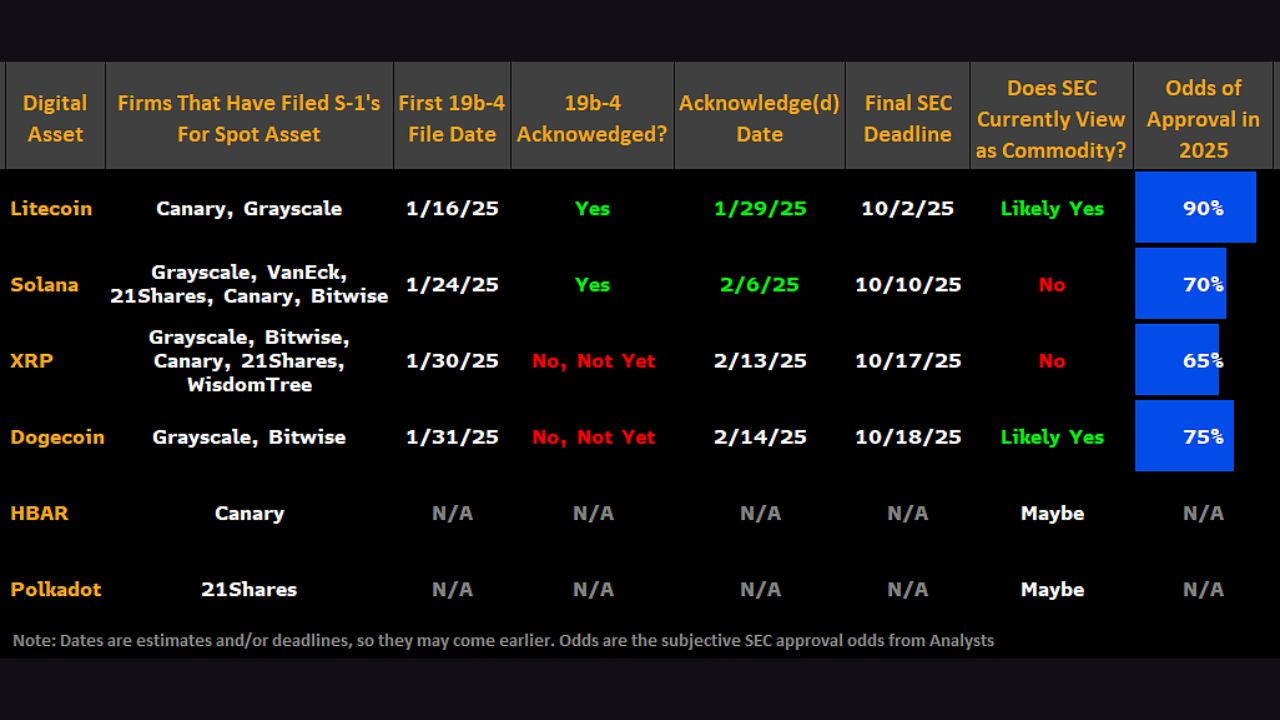Click HBAR's N/A first file date

pos(452,513)
